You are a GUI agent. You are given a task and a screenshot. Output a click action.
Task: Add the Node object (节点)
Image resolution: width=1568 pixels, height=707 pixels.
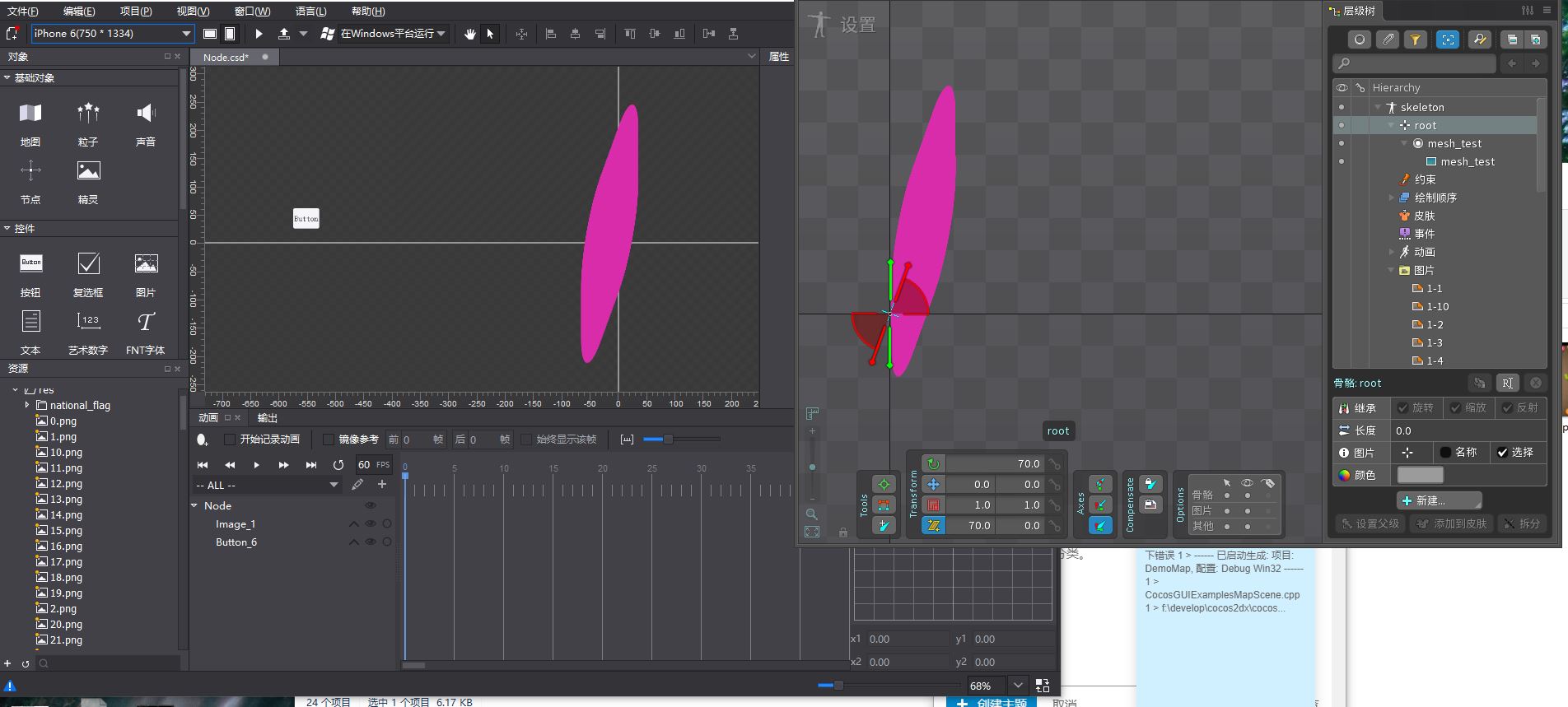tap(30, 182)
